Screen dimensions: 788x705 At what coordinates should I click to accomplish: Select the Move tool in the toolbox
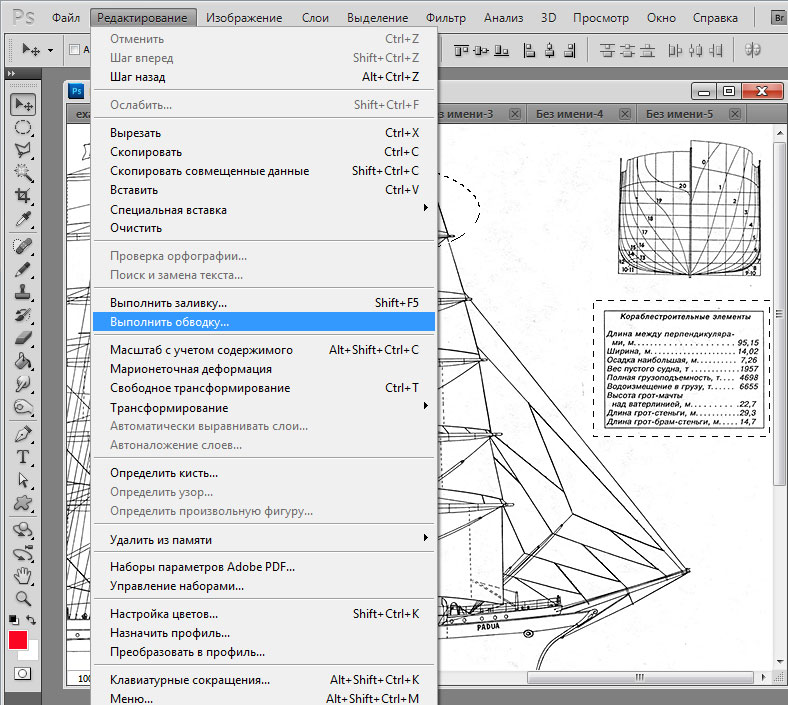[22, 104]
